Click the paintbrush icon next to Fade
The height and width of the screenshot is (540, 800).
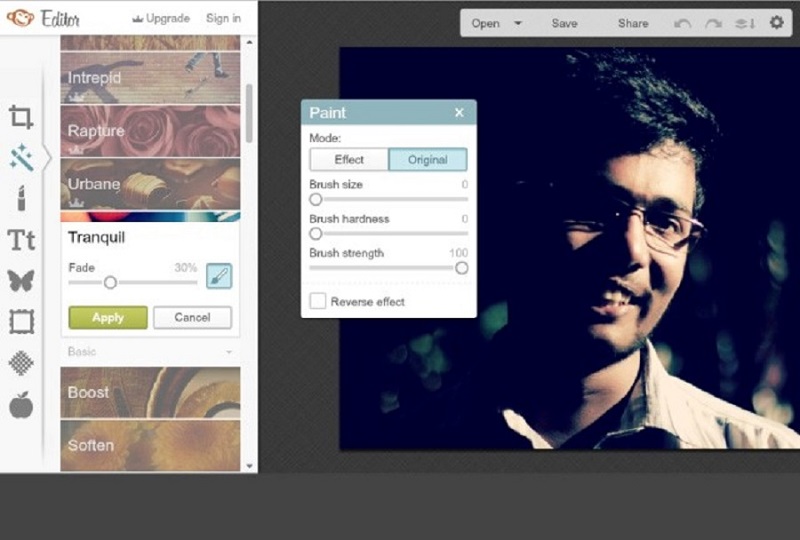coord(219,276)
